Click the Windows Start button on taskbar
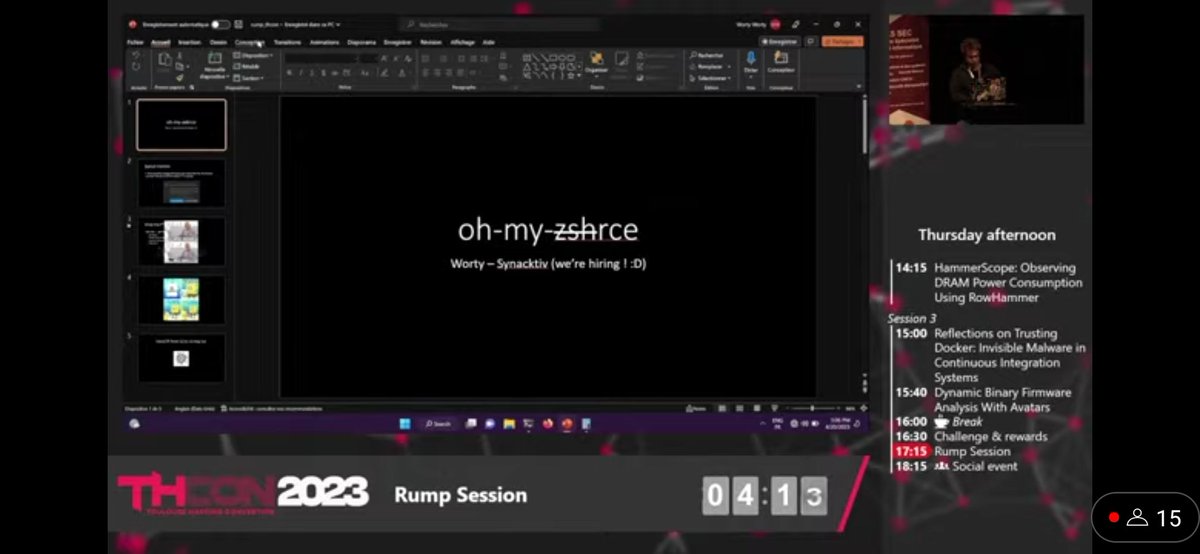The width and height of the screenshot is (1200, 554). [405, 423]
